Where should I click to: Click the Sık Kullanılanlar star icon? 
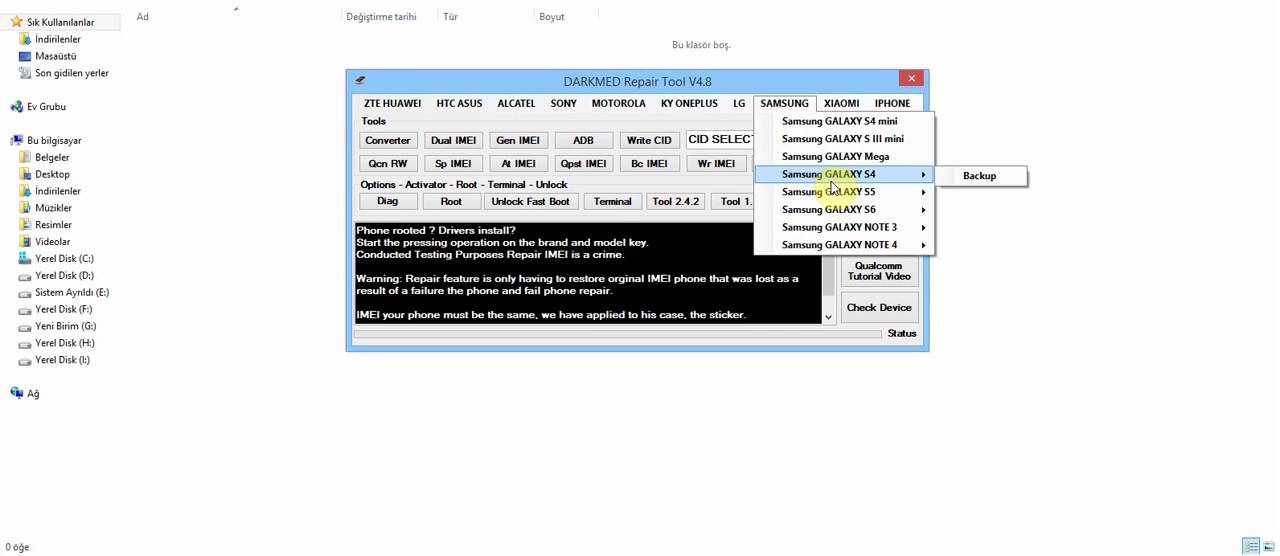coord(16,22)
